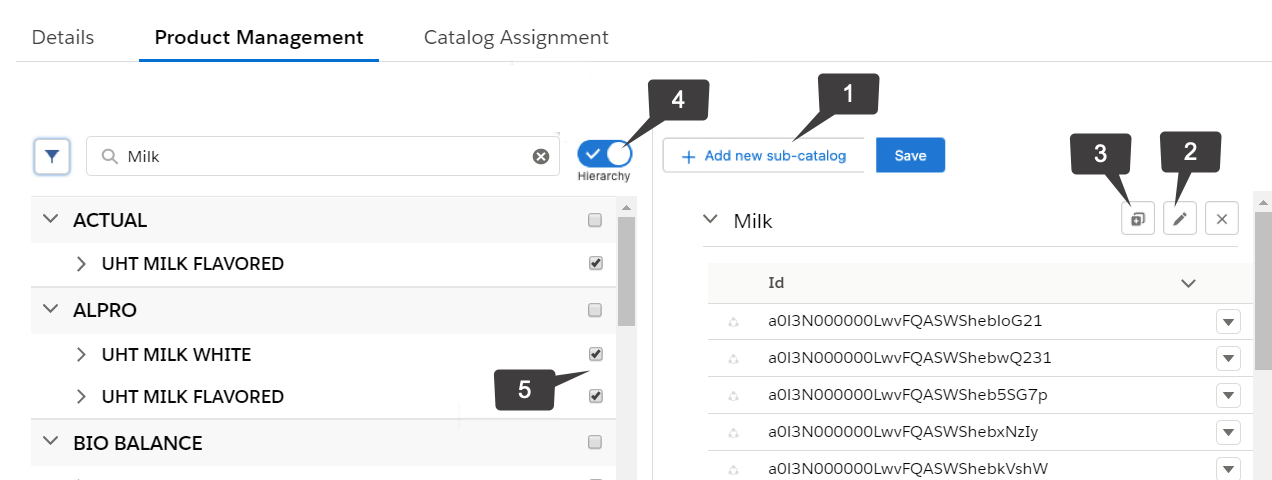Switch to the Details tab

pyautogui.click(x=63, y=38)
